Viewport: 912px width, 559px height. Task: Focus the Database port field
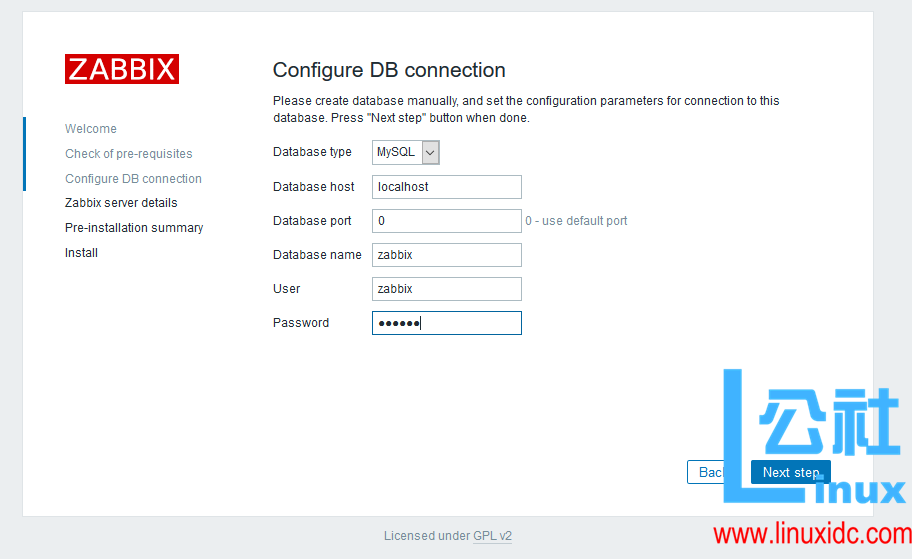point(447,221)
